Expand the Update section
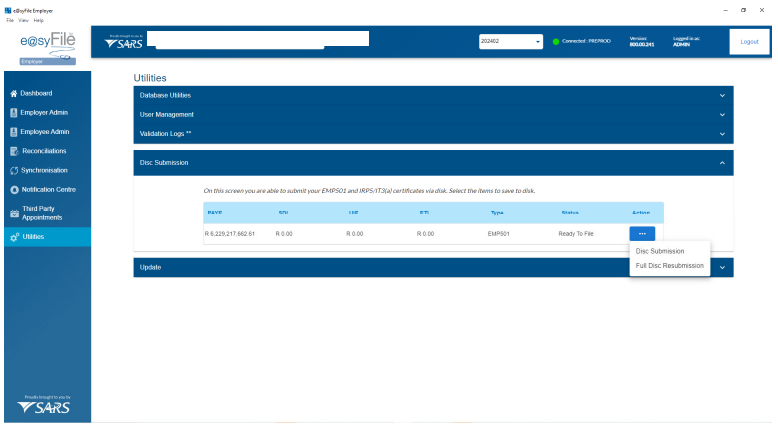Image resolution: width=778 pixels, height=427 pixels. point(722,268)
